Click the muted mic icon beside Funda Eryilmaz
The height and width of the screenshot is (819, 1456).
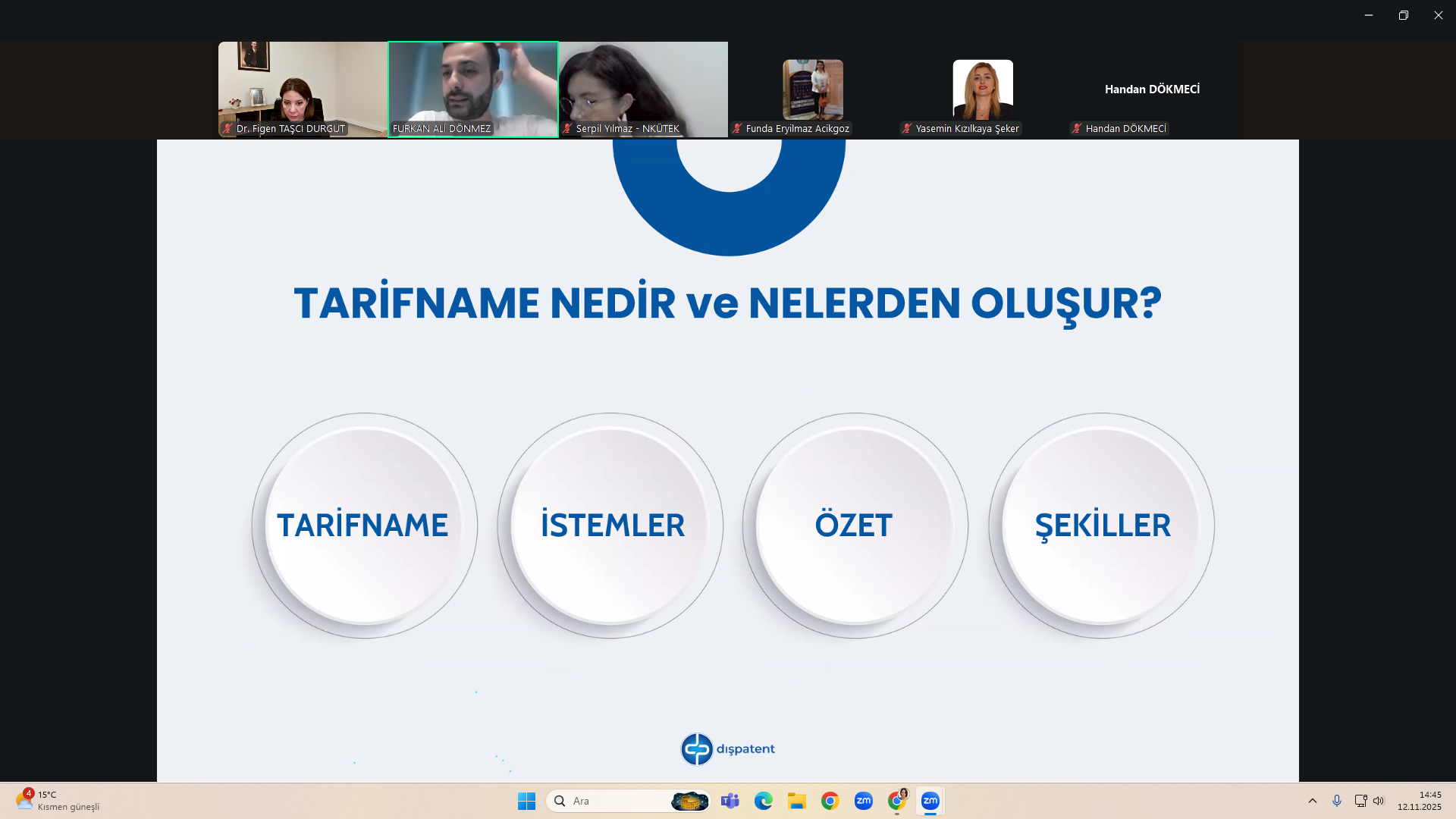click(737, 129)
